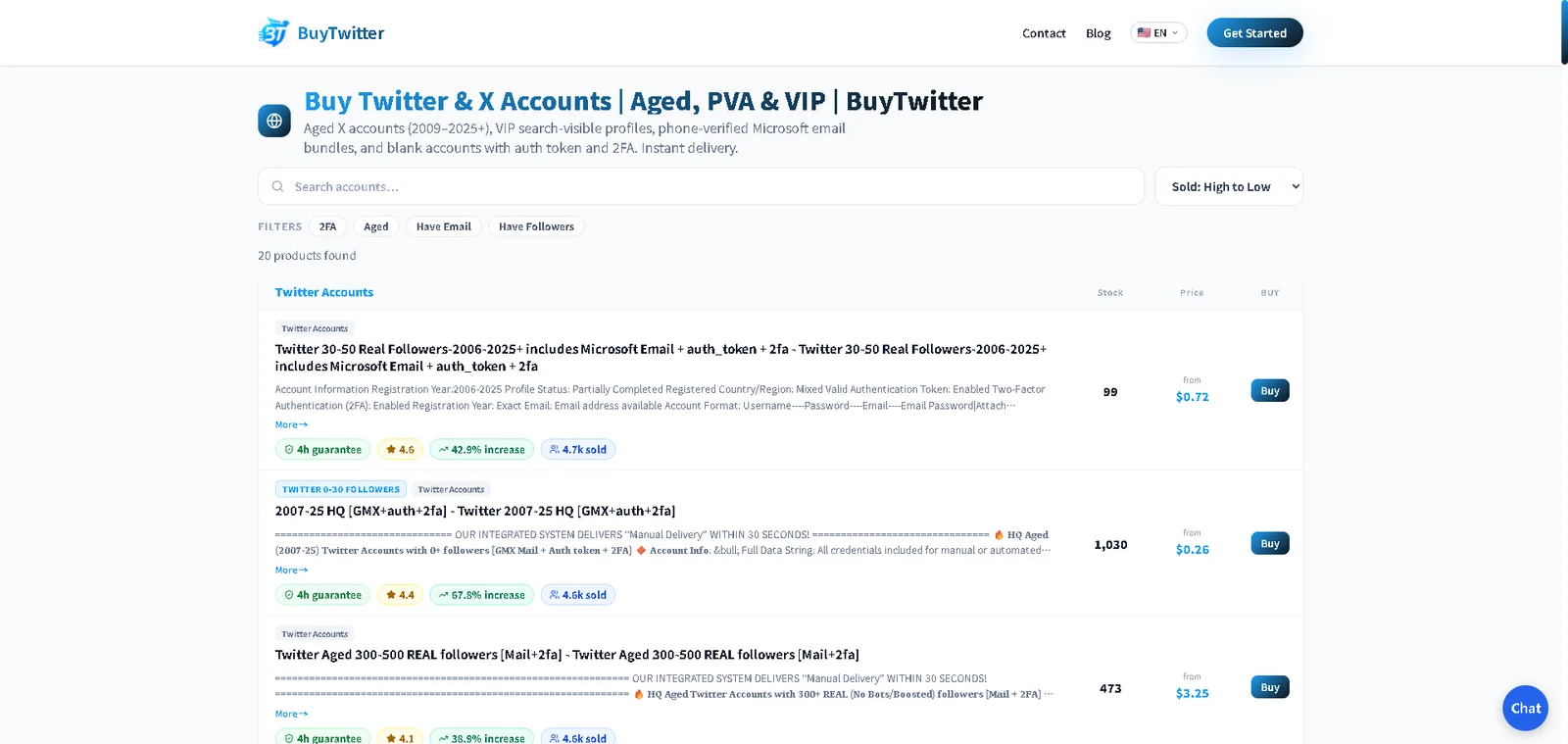The width and height of the screenshot is (1568, 744).
Task: Expand More on the 30-50 Real Followers listing
Action: (x=291, y=424)
